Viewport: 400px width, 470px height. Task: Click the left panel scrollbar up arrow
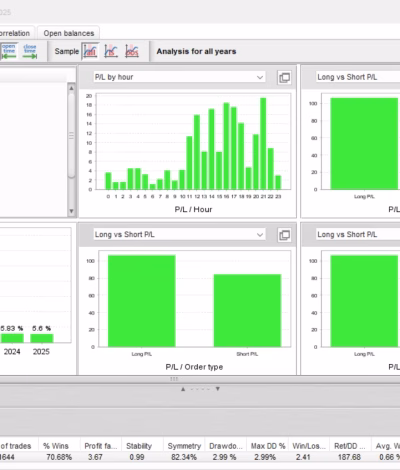(x=71, y=88)
